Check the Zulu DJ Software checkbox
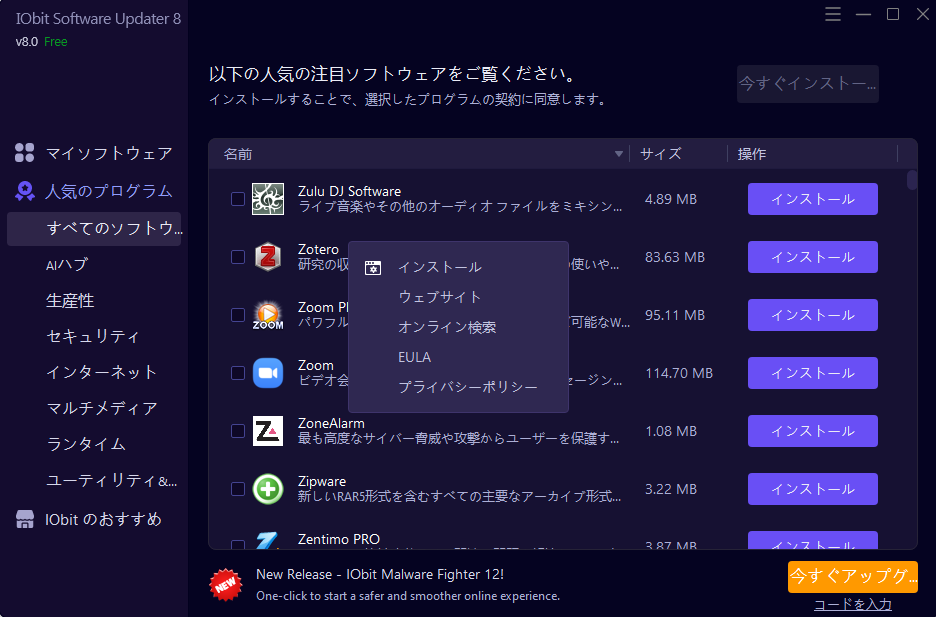 point(238,199)
